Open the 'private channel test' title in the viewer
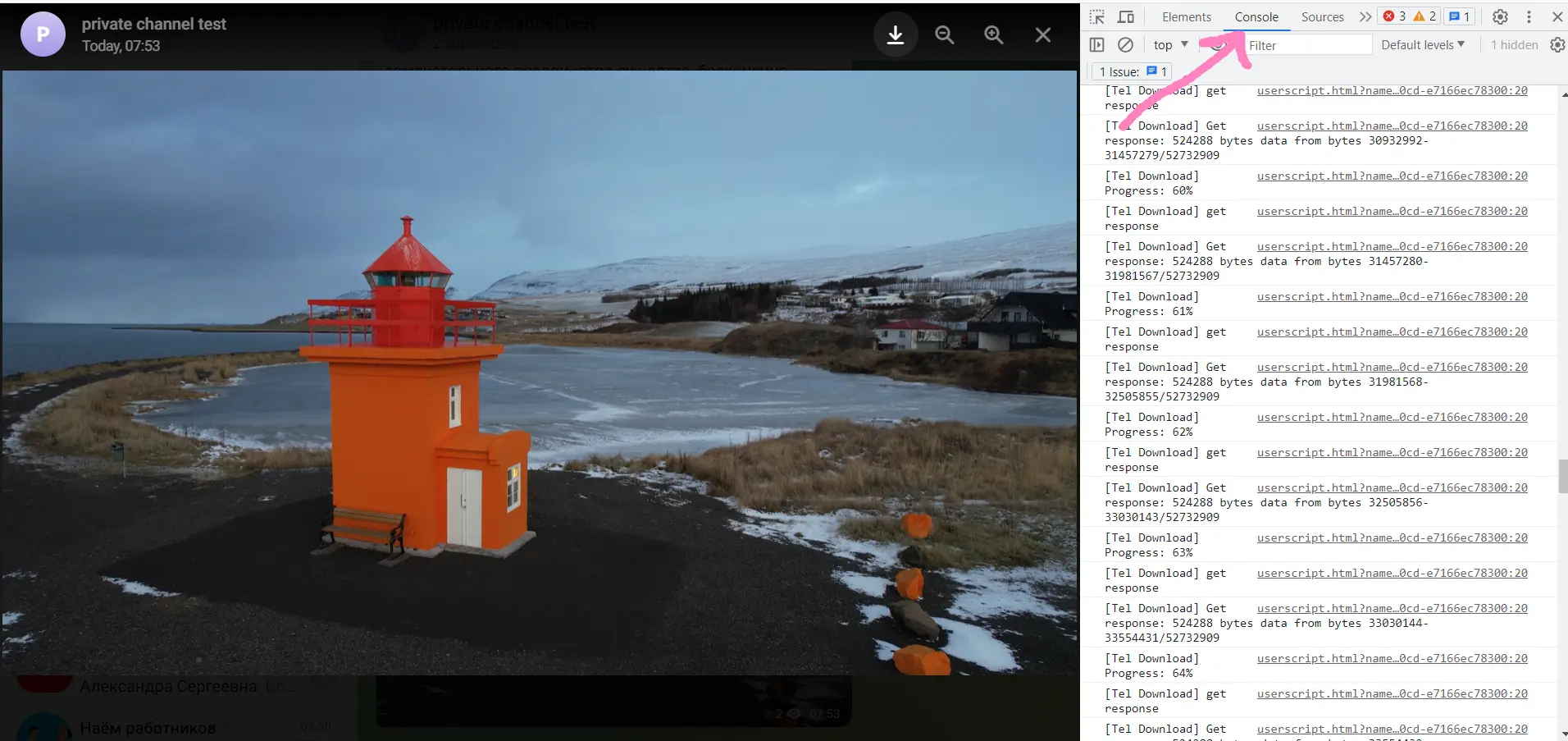1568x741 pixels. coord(154,25)
